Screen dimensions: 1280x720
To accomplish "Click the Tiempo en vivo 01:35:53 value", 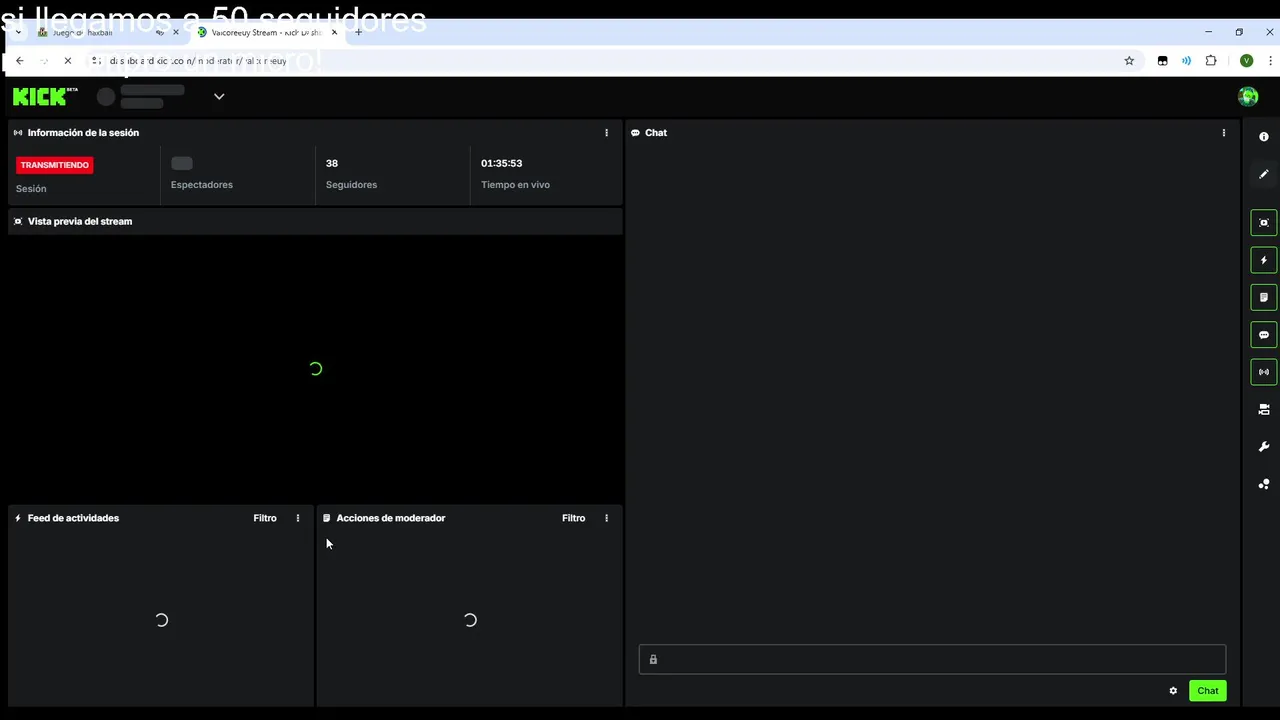I will pos(501,163).
